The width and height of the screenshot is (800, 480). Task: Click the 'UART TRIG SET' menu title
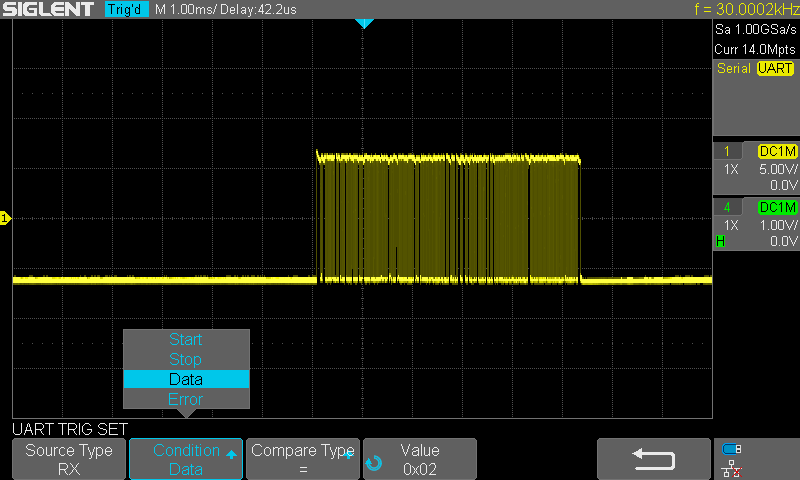[x=70, y=430]
